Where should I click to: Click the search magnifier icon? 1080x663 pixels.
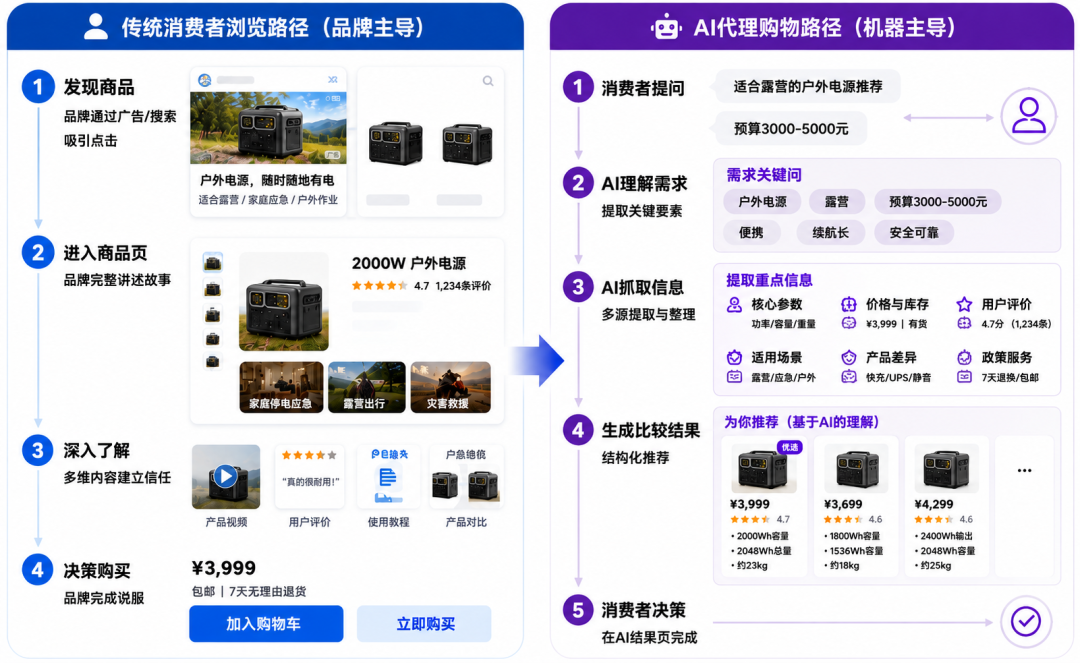coord(488,81)
